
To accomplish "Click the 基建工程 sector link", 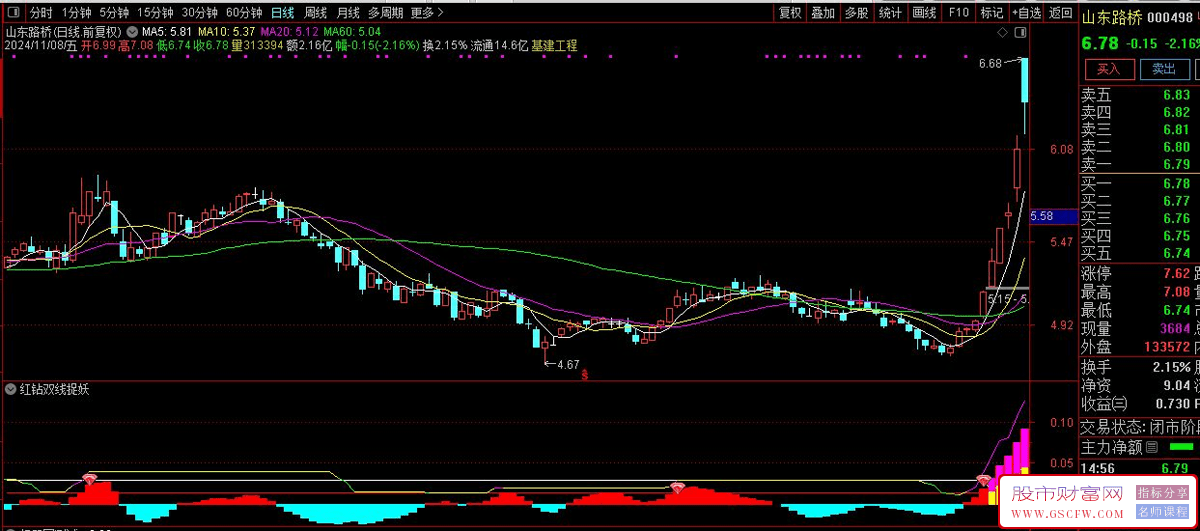I will coord(555,46).
